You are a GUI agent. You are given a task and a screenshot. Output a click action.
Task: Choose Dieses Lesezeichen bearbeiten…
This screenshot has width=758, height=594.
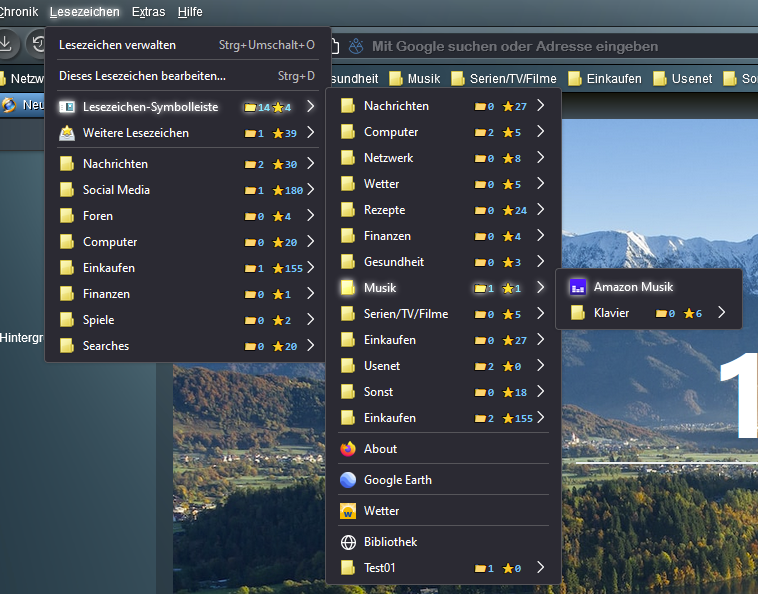coord(142,75)
